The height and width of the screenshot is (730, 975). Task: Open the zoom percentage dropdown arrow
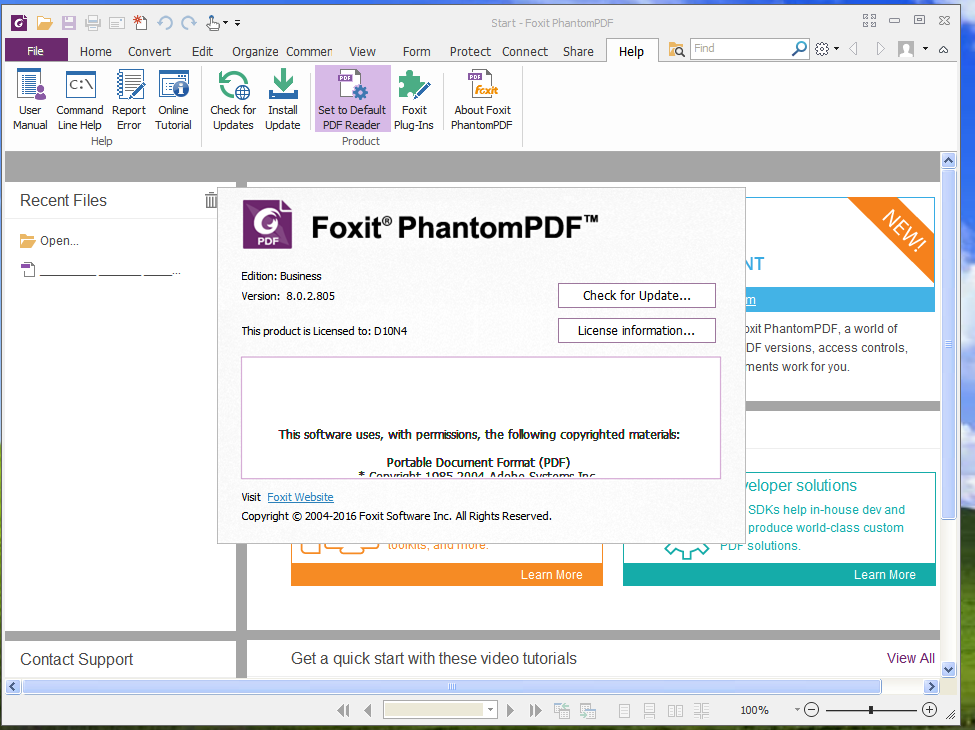[797, 709]
